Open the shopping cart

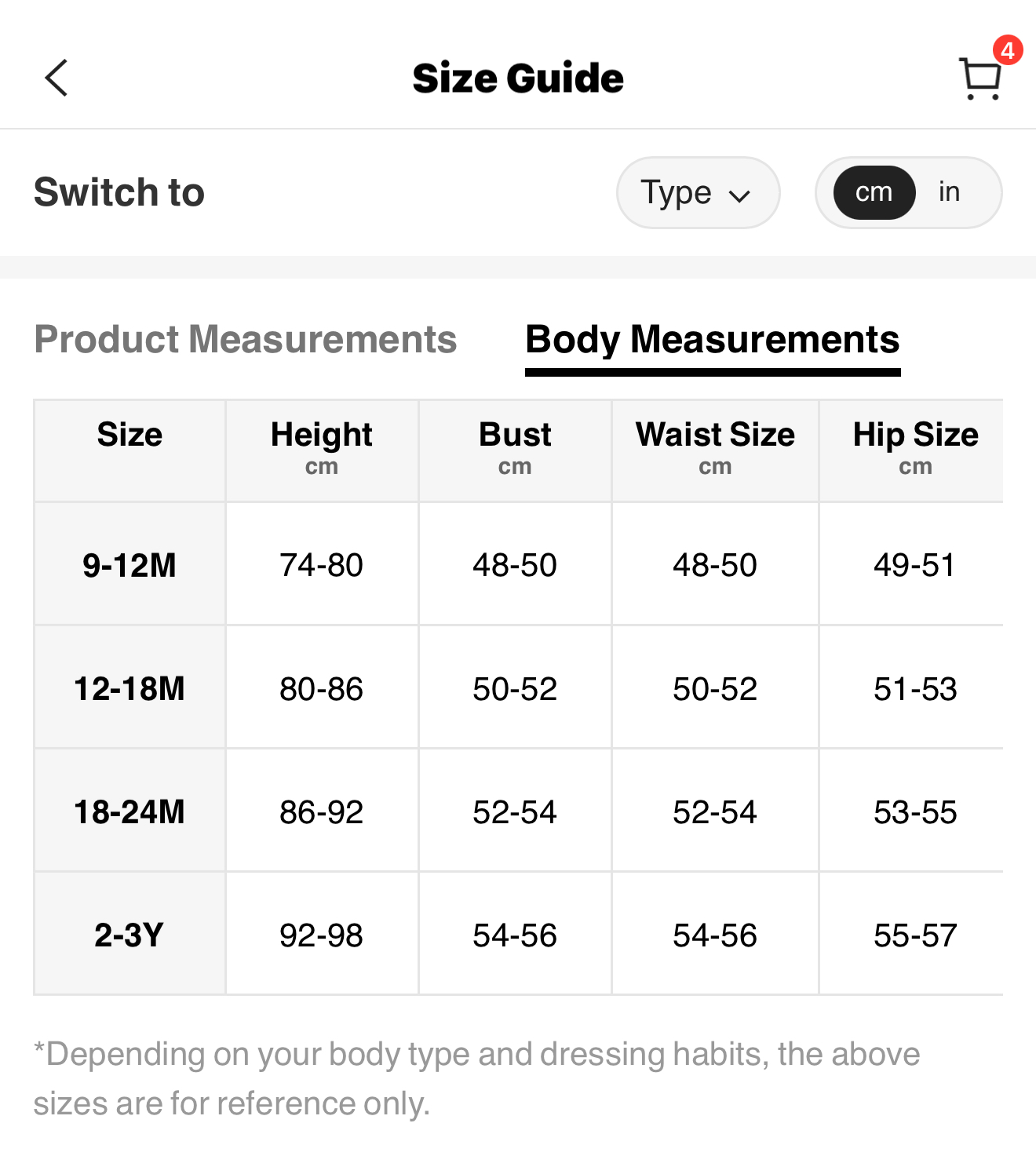979,79
